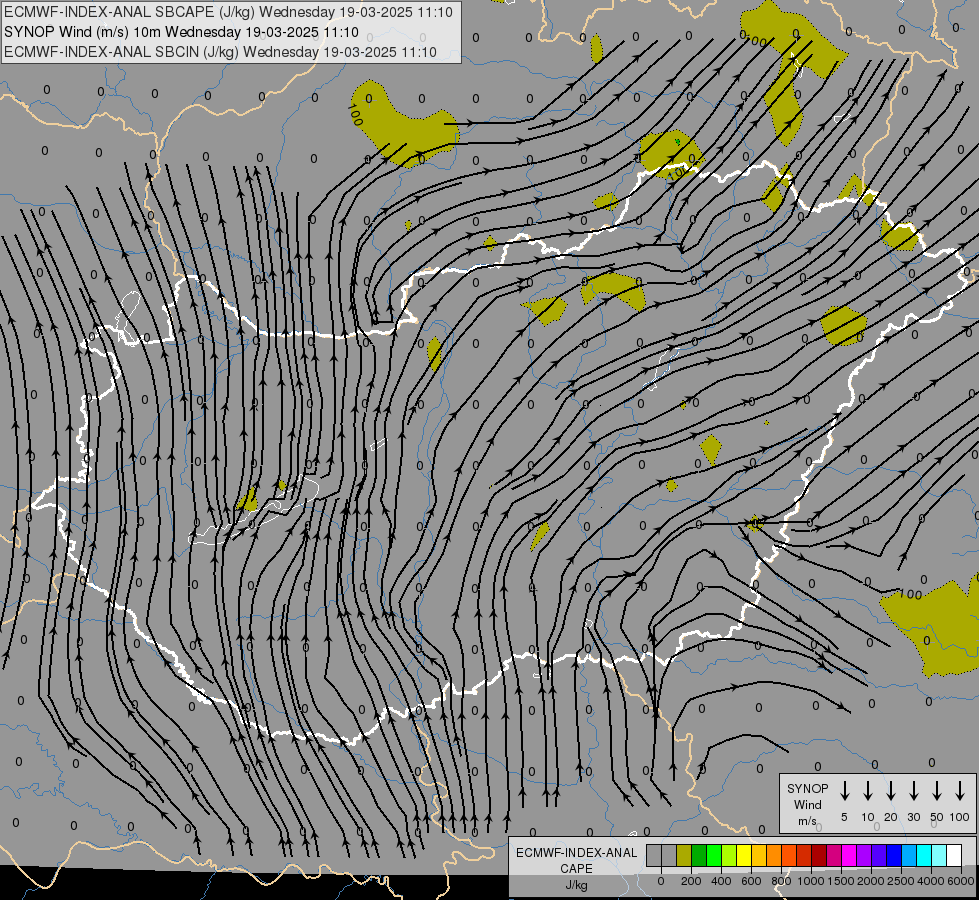Pick the red swatch left of 1000 tick
The width and height of the screenshot is (979, 900).
pos(804,855)
